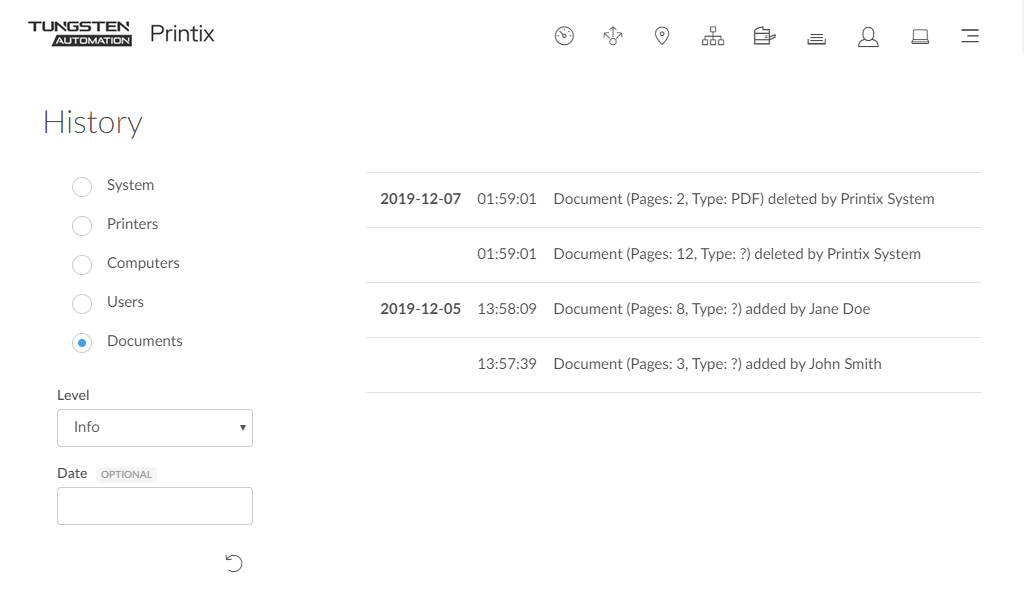The height and width of the screenshot is (600, 1024).
Task: Click the three-arrow sites icon
Action: [613, 37]
